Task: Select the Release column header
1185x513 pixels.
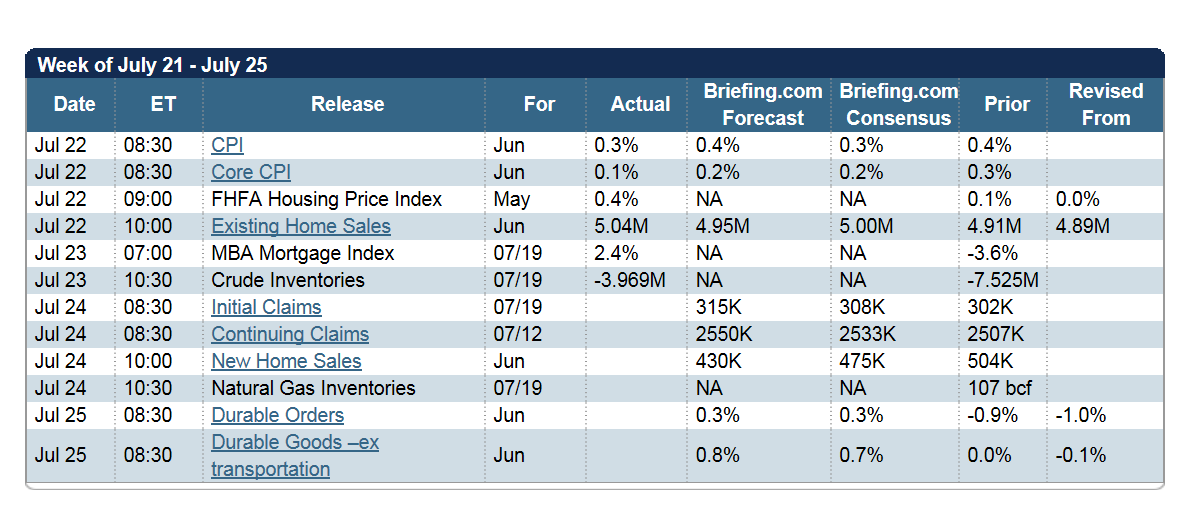Action: point(347,104)
